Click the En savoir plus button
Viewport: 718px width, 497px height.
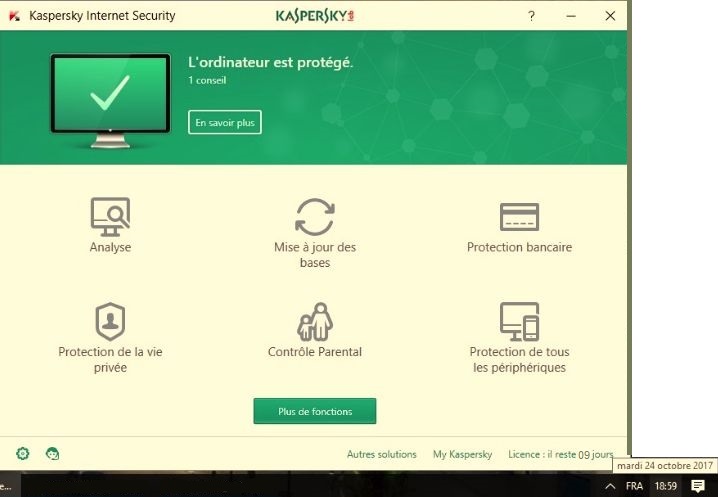click(x=225, y=122)
